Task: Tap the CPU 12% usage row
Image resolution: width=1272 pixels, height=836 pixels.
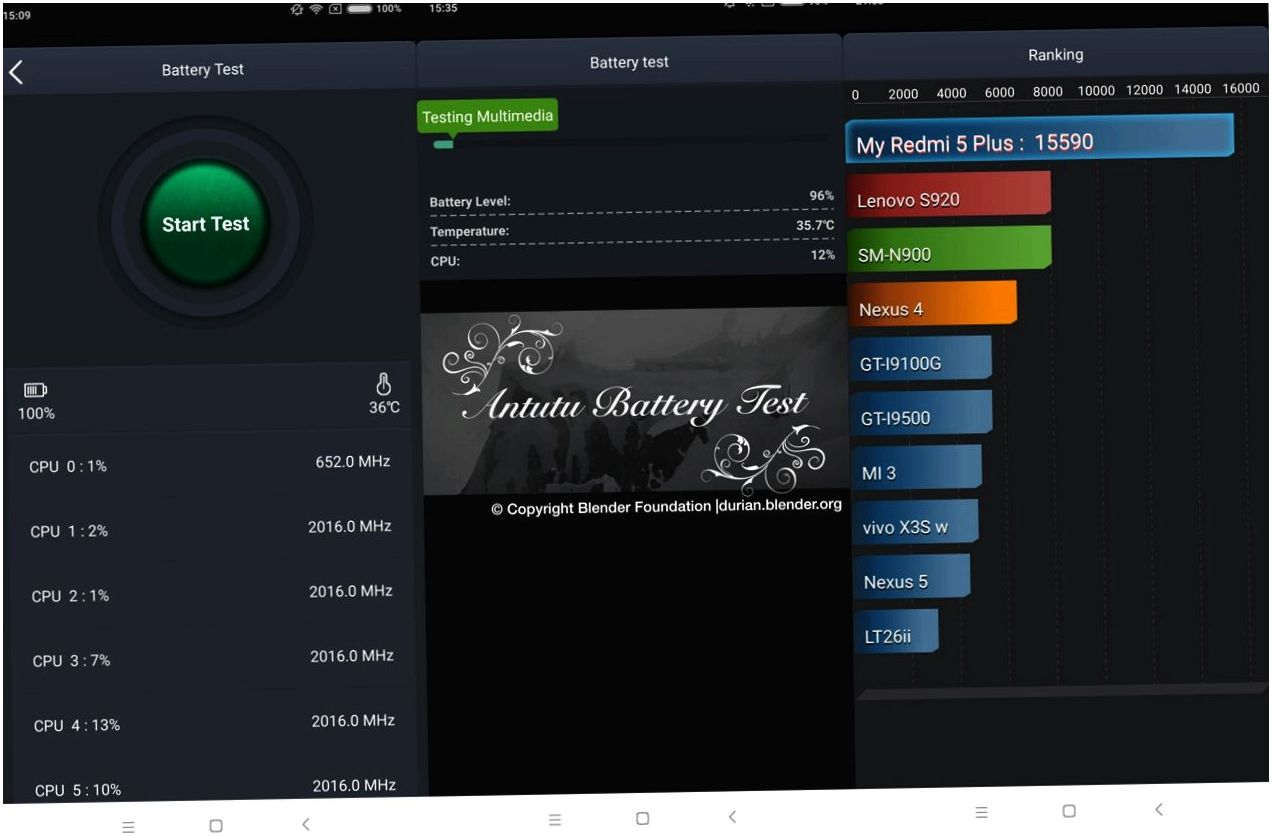Action: (x=632, y=258)
